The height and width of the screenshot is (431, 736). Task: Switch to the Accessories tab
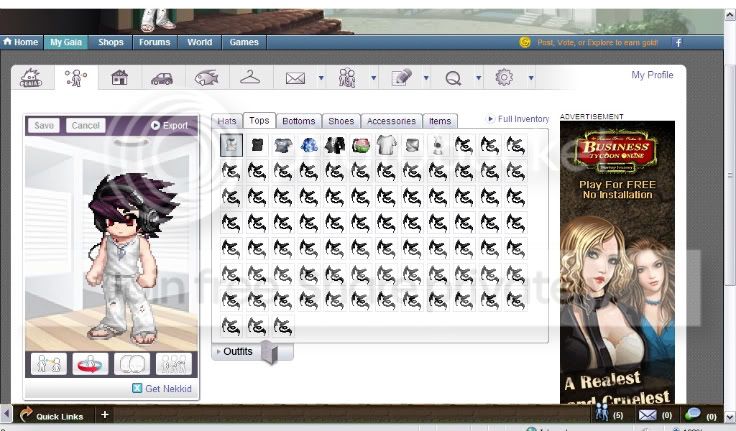(391, 121)
